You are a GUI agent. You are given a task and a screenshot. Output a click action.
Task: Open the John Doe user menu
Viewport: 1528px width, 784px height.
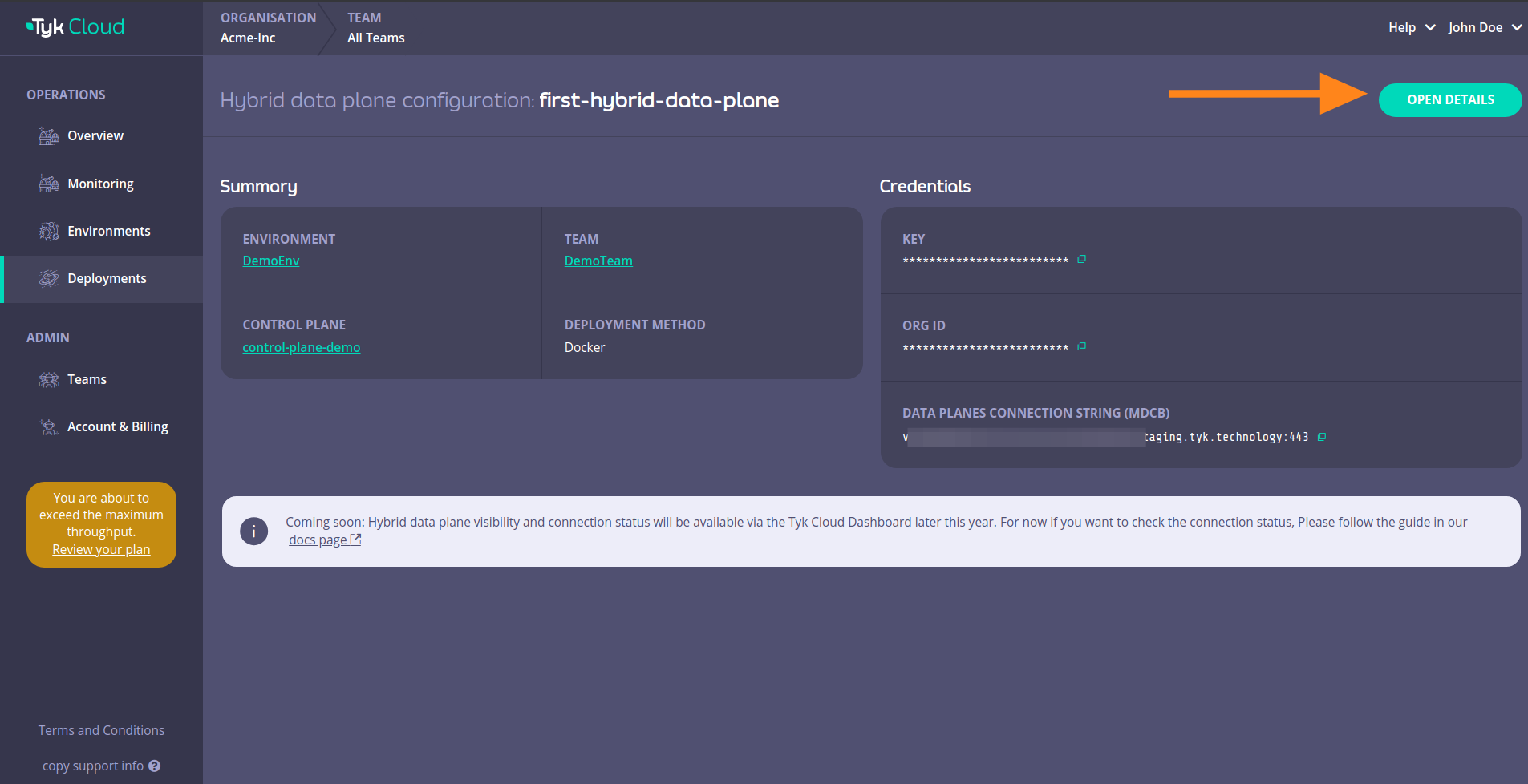1484,27
